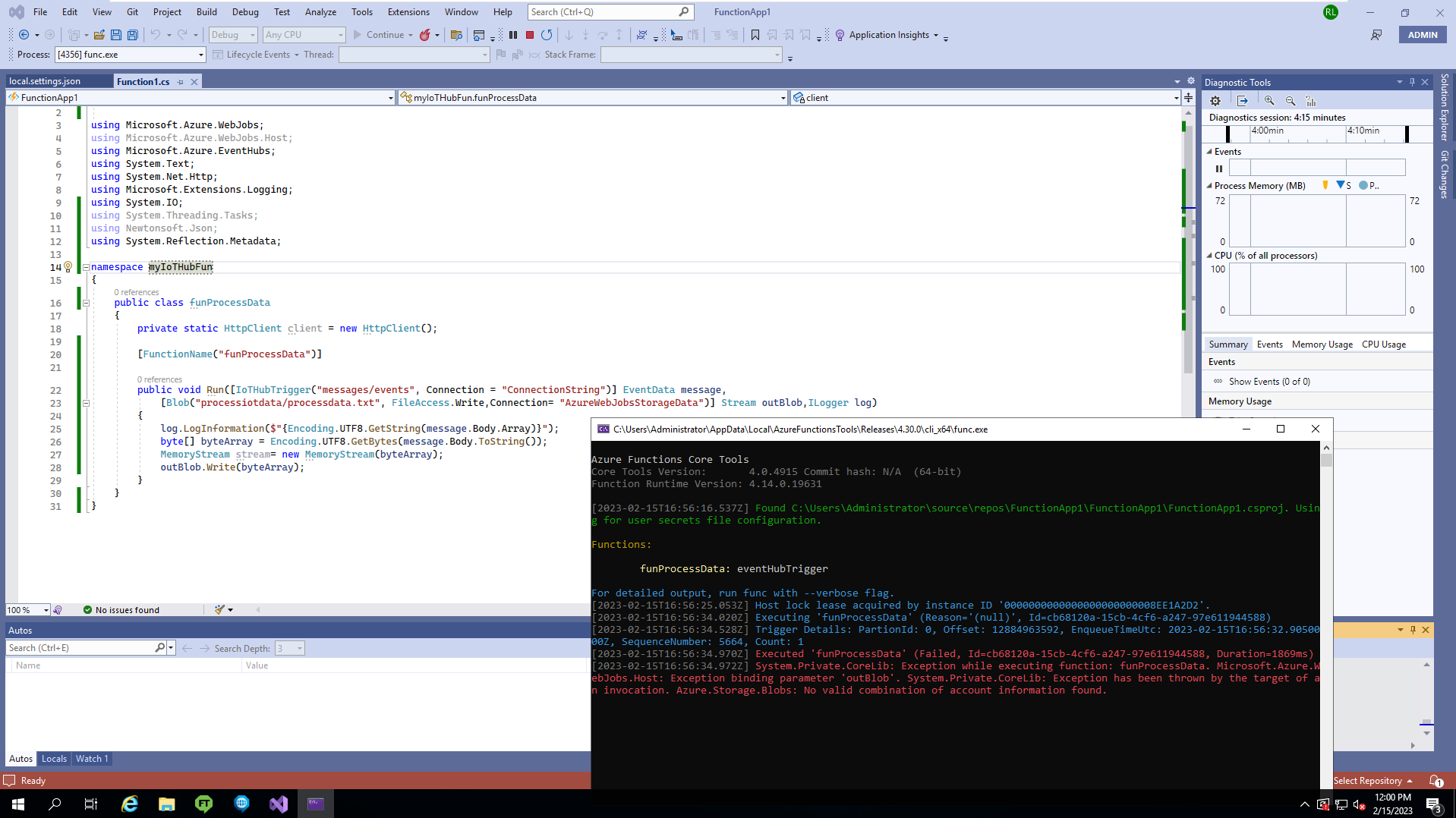Viewport: 1456px width, 818px height.
Task: Collapse the myIoTHubFun namespace code block
Action: 87,266
